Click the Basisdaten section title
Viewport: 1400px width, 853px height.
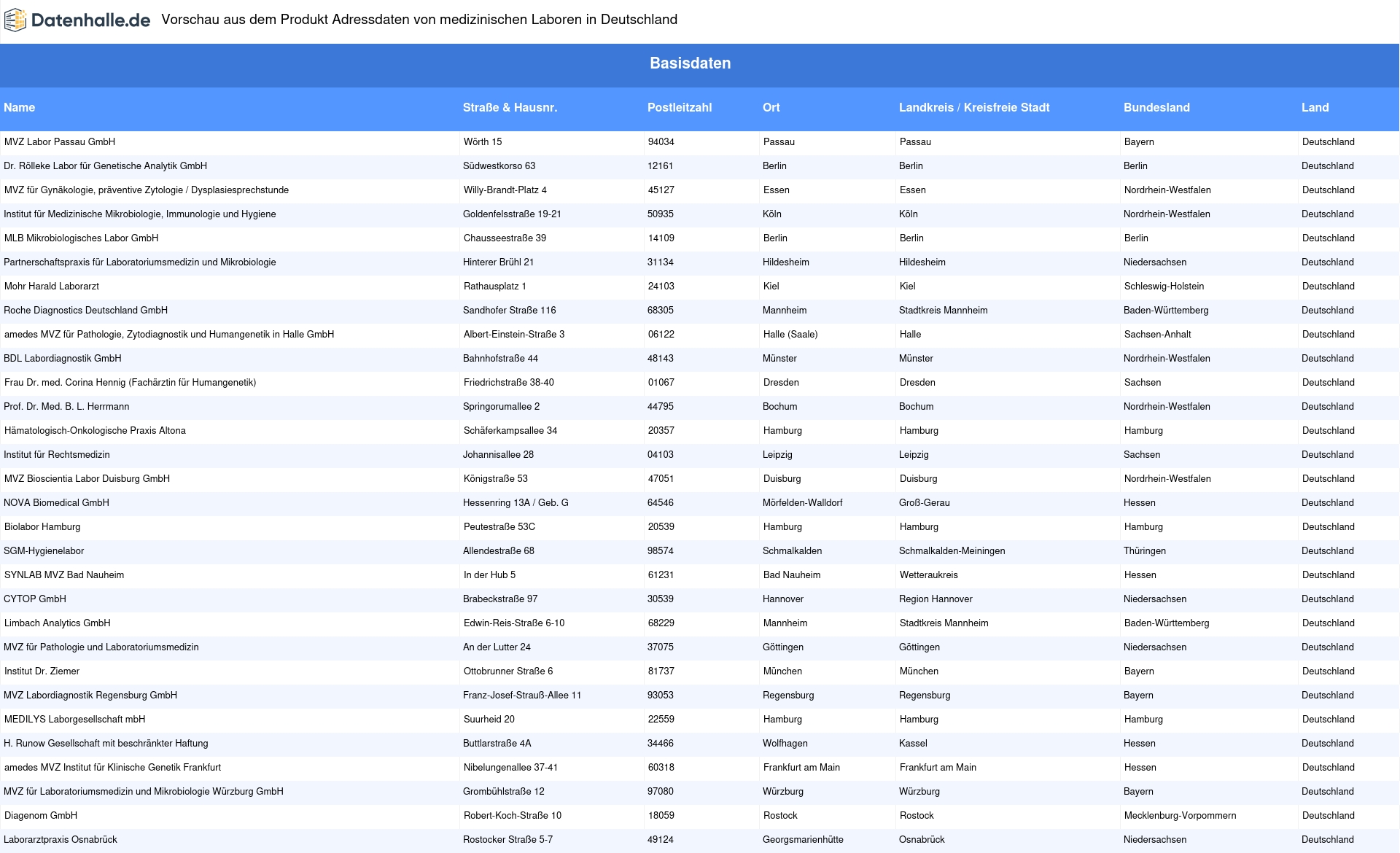(x=691, y=63)
